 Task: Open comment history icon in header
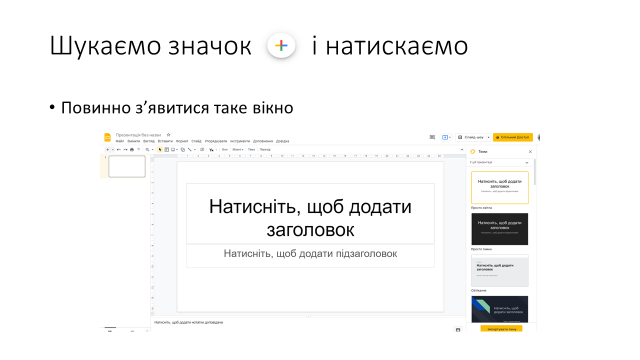click(x=432, y=137)
